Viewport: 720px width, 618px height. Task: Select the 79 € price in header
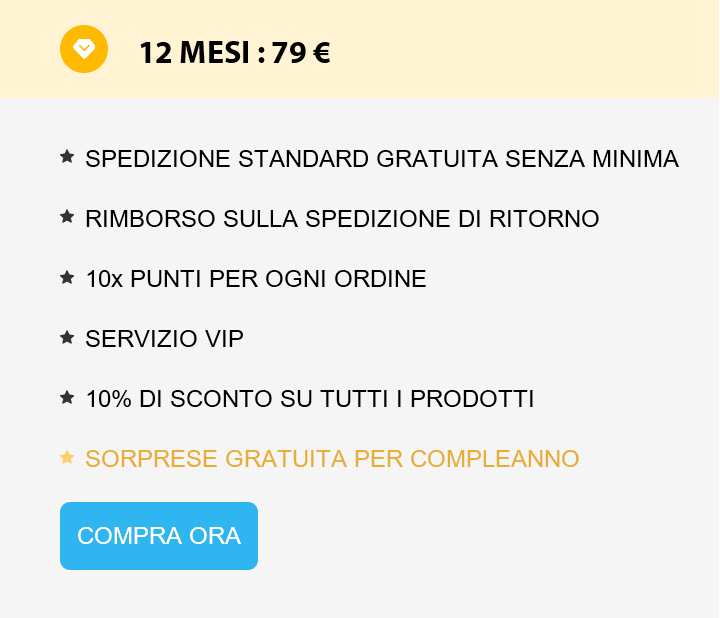(x=301, y=53)
